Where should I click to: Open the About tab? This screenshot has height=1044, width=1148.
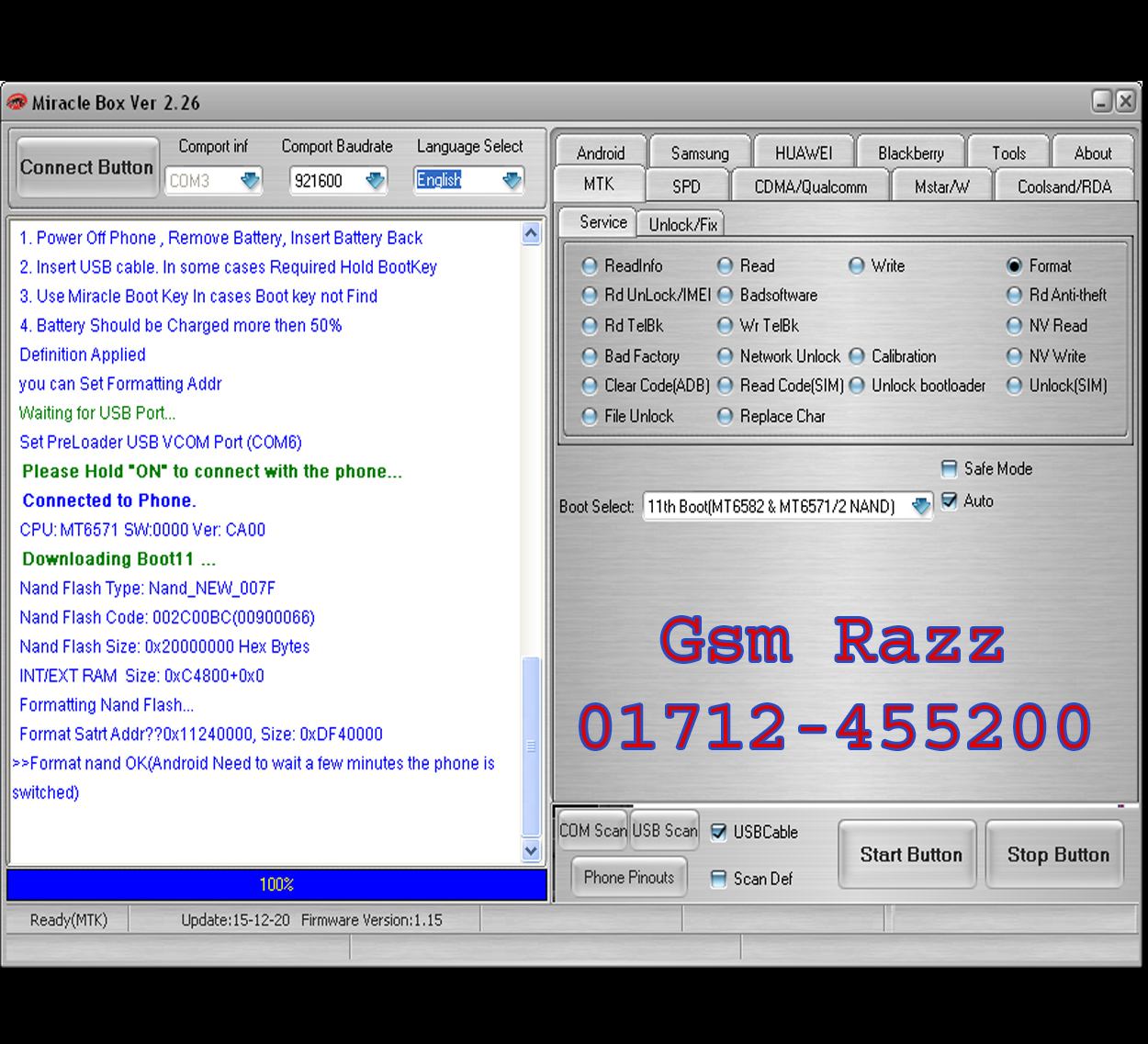1093,152
